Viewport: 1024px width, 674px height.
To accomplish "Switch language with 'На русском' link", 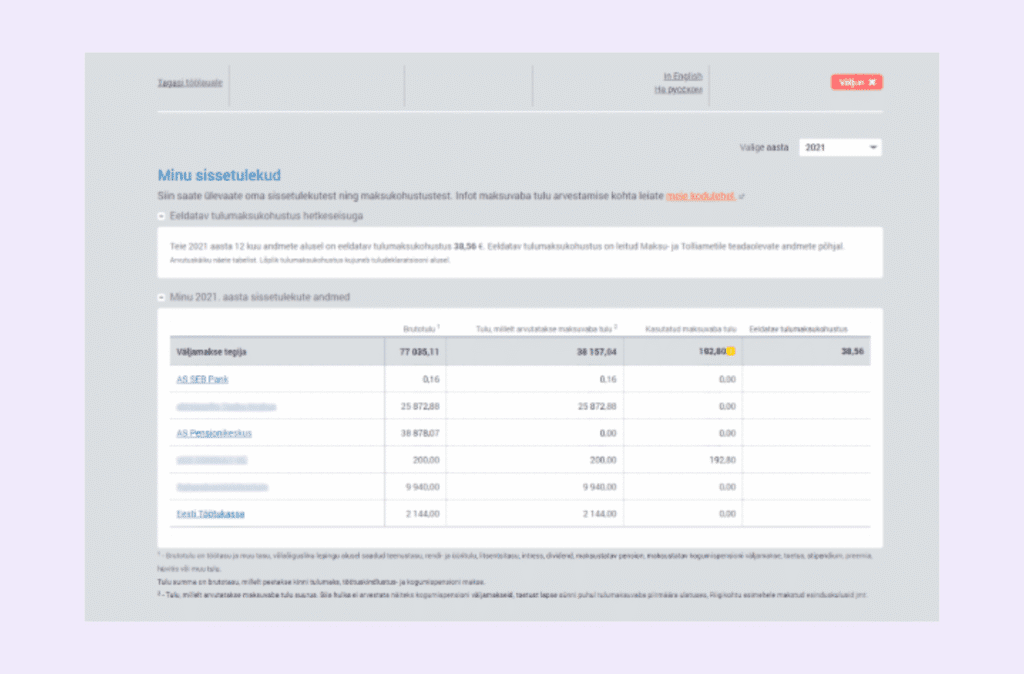I will point(678,89).
